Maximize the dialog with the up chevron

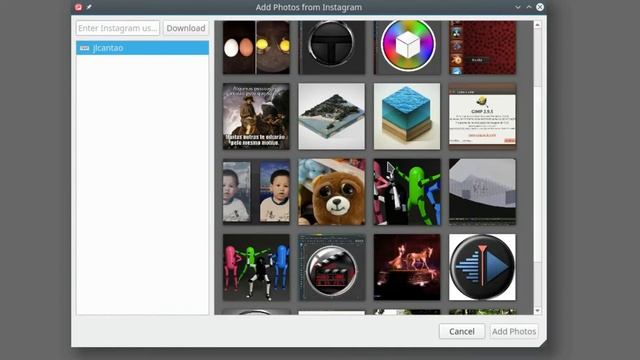[x=529, y=7]
